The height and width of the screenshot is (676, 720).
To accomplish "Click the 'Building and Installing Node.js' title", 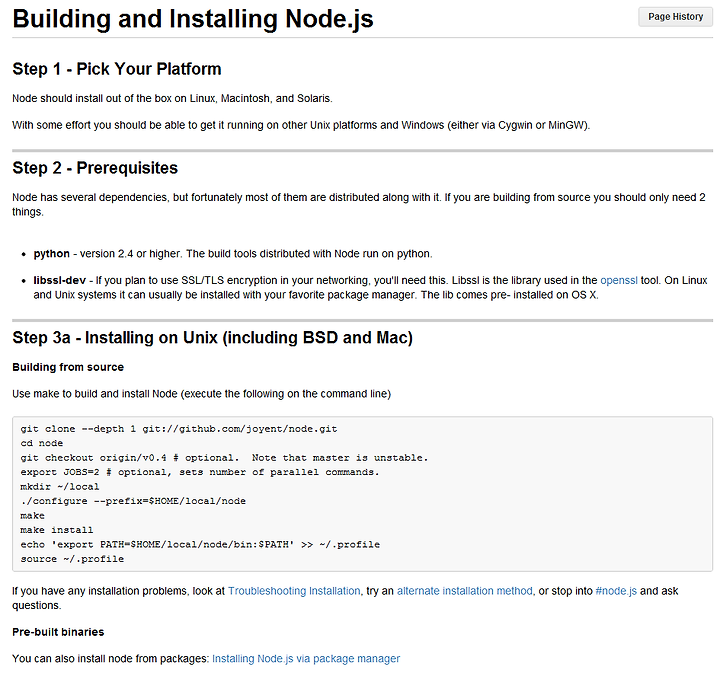I will click(193, 19).
